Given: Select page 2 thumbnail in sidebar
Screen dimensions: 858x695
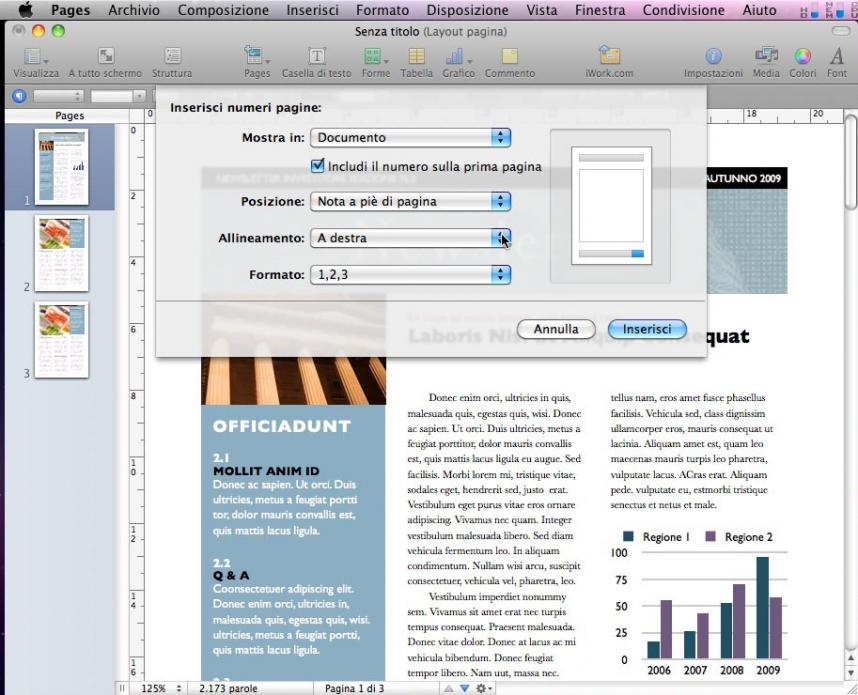Looking at the screenshot, I should 61,253.
